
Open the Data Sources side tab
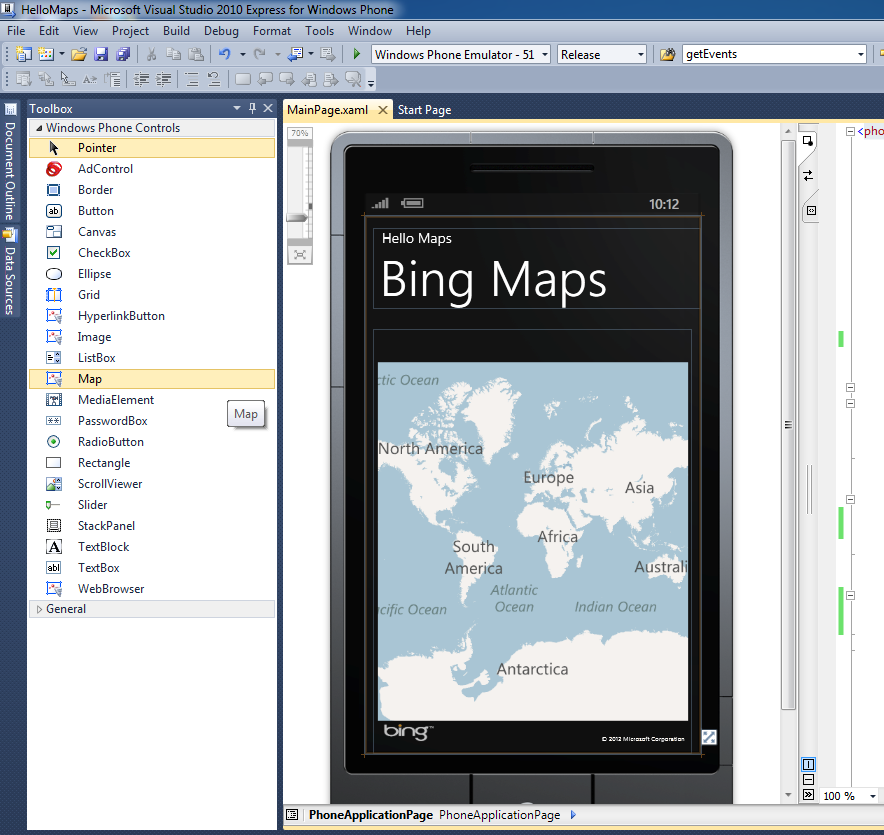(10, 273)
